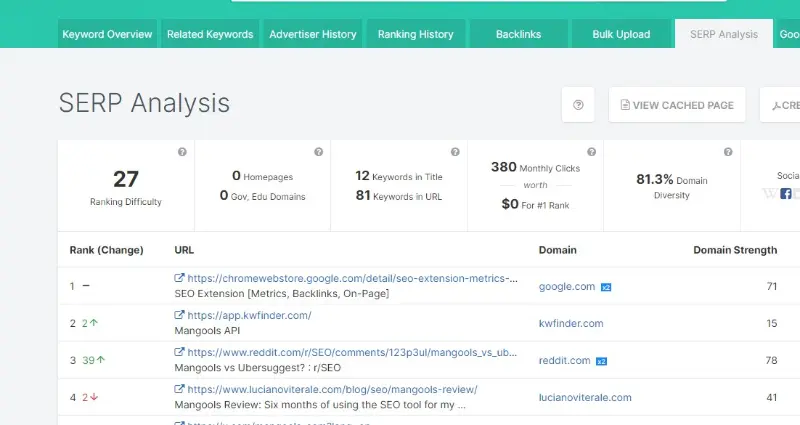Click the Domain Strength column header

pyautogui.click(x=735, y=250)
